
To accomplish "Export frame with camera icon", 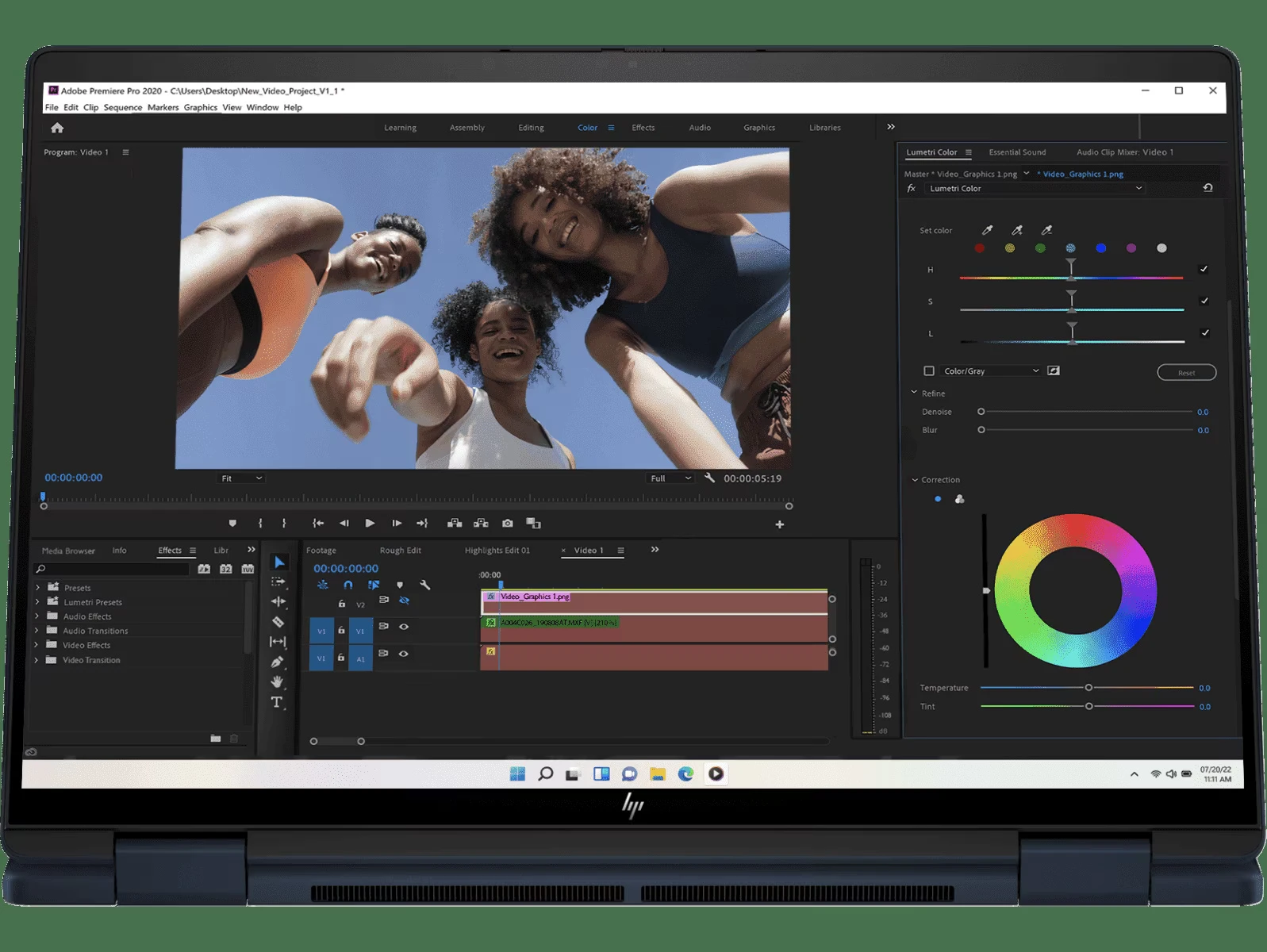I will (x=508, y=524).
